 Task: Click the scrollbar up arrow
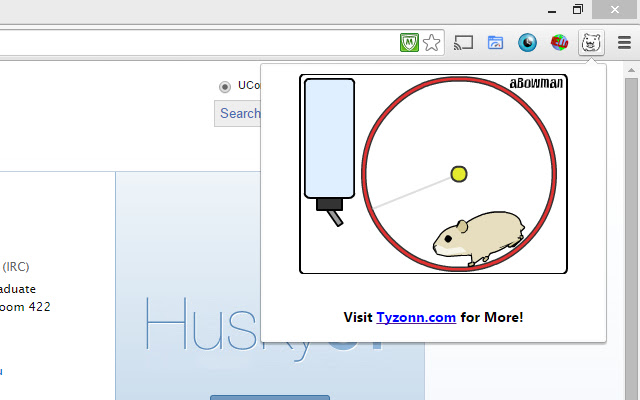pyautogui.click(x=631, y=70)
